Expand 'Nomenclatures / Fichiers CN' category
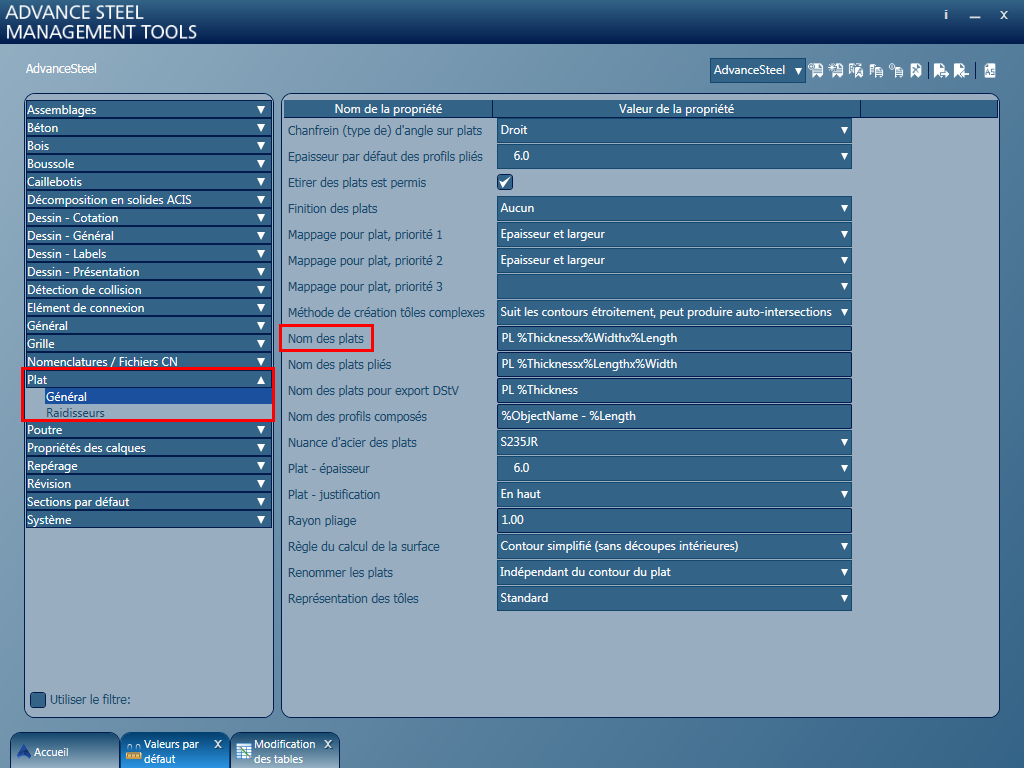 click(148, 361)
